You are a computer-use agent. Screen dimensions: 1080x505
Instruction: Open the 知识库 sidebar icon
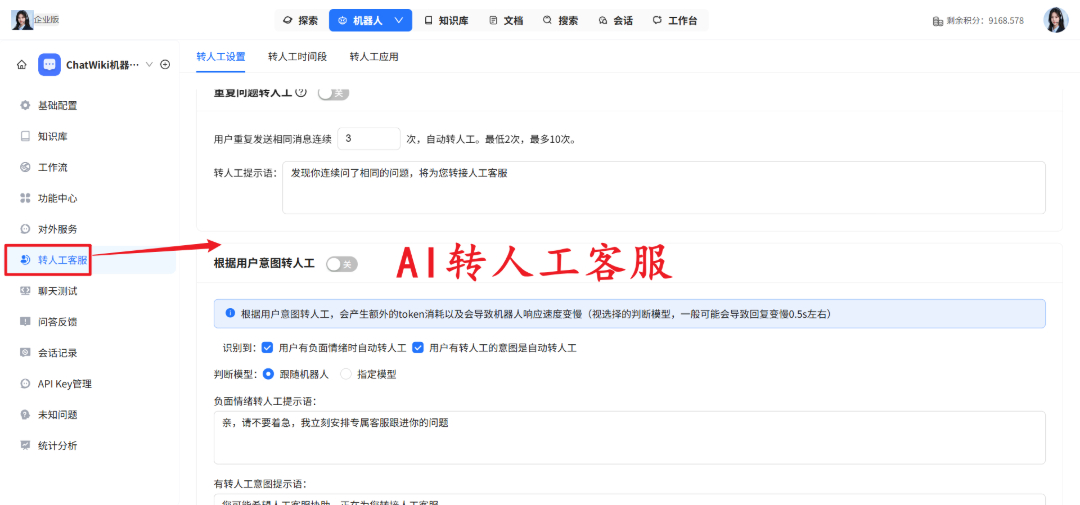[x=25, y=136]
